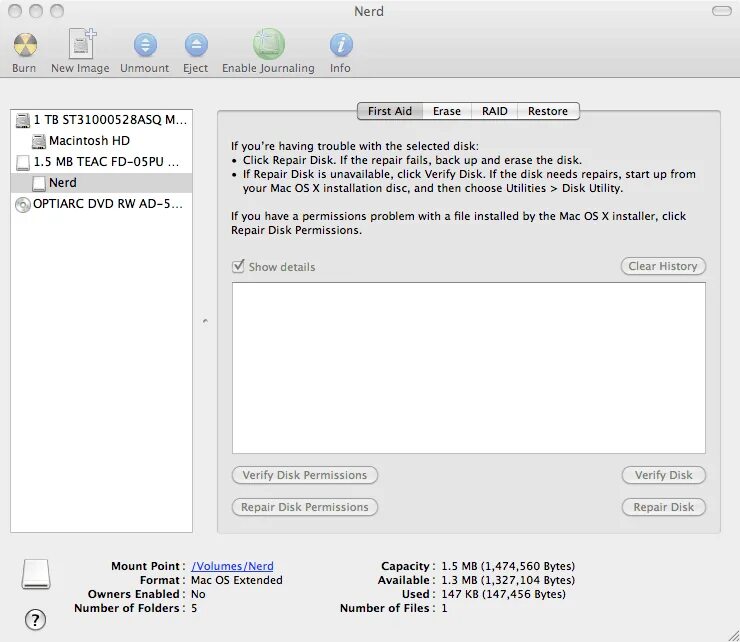
Task: Click the OPTIARC optical disc icon
Action: [x=23, y=205]
